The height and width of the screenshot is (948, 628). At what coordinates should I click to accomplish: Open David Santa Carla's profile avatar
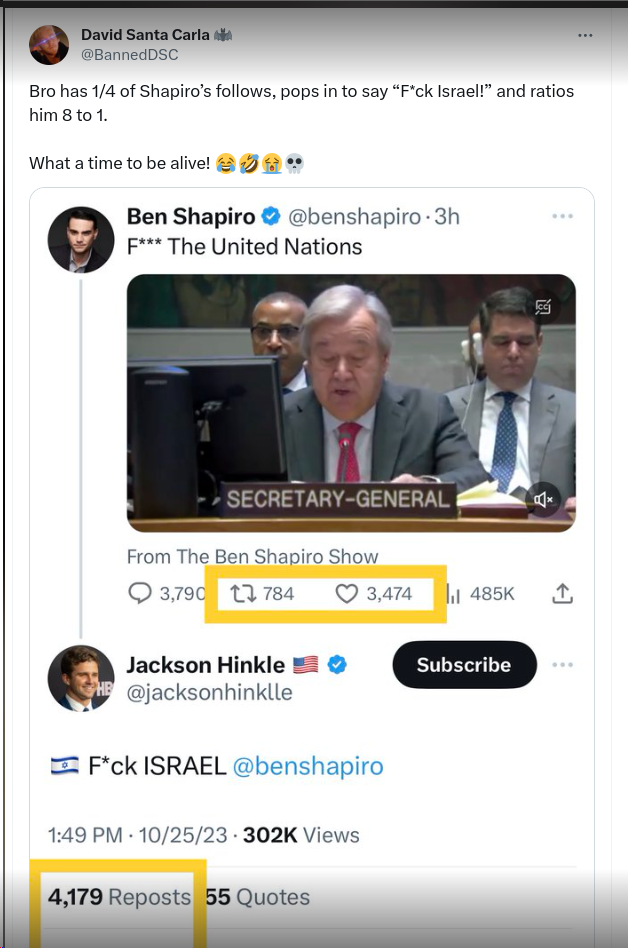click(49, 43)
